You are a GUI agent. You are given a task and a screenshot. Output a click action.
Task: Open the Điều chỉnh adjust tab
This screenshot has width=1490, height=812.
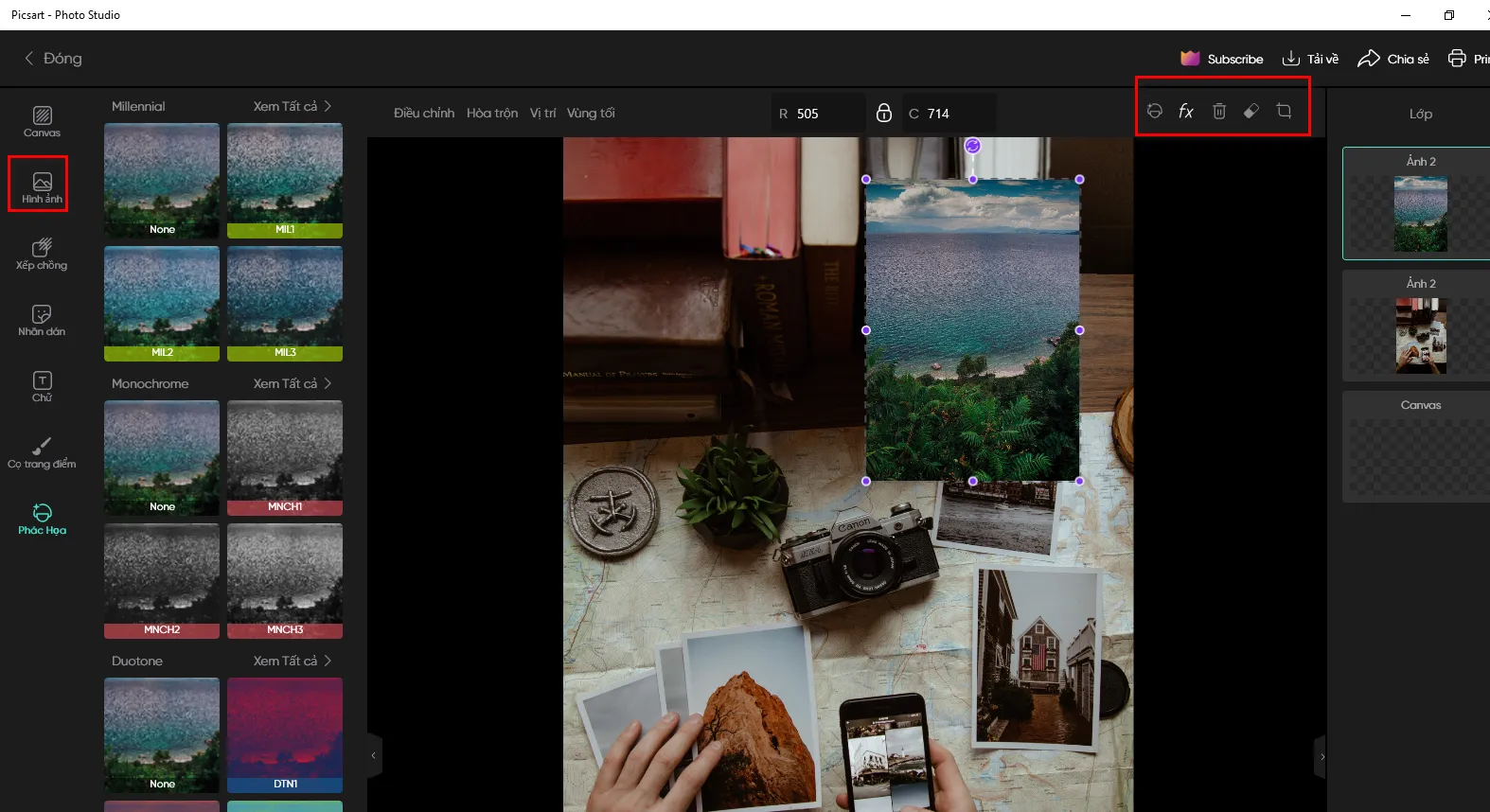point(424,113)
